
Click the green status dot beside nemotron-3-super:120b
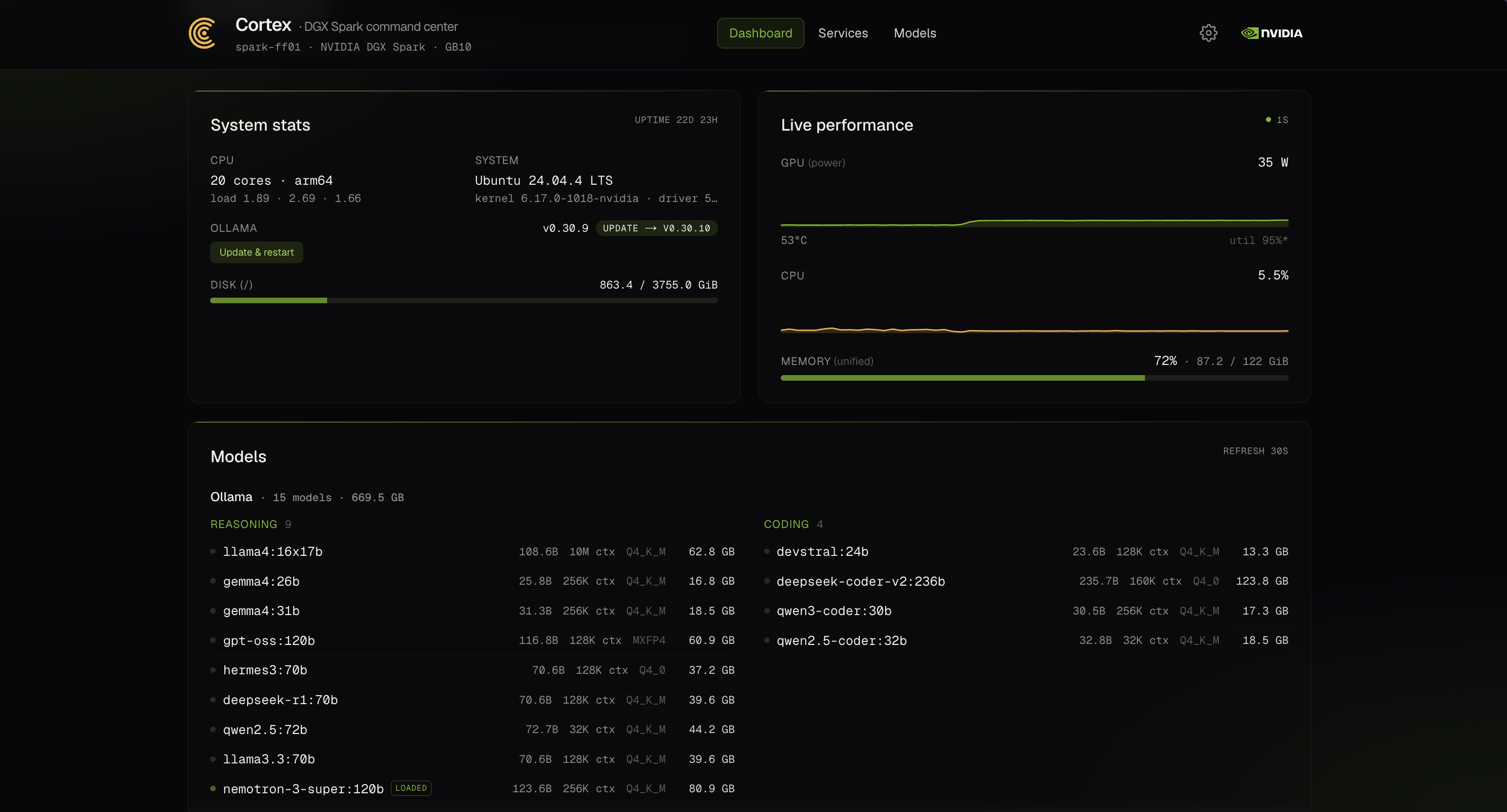coord(213,789)
